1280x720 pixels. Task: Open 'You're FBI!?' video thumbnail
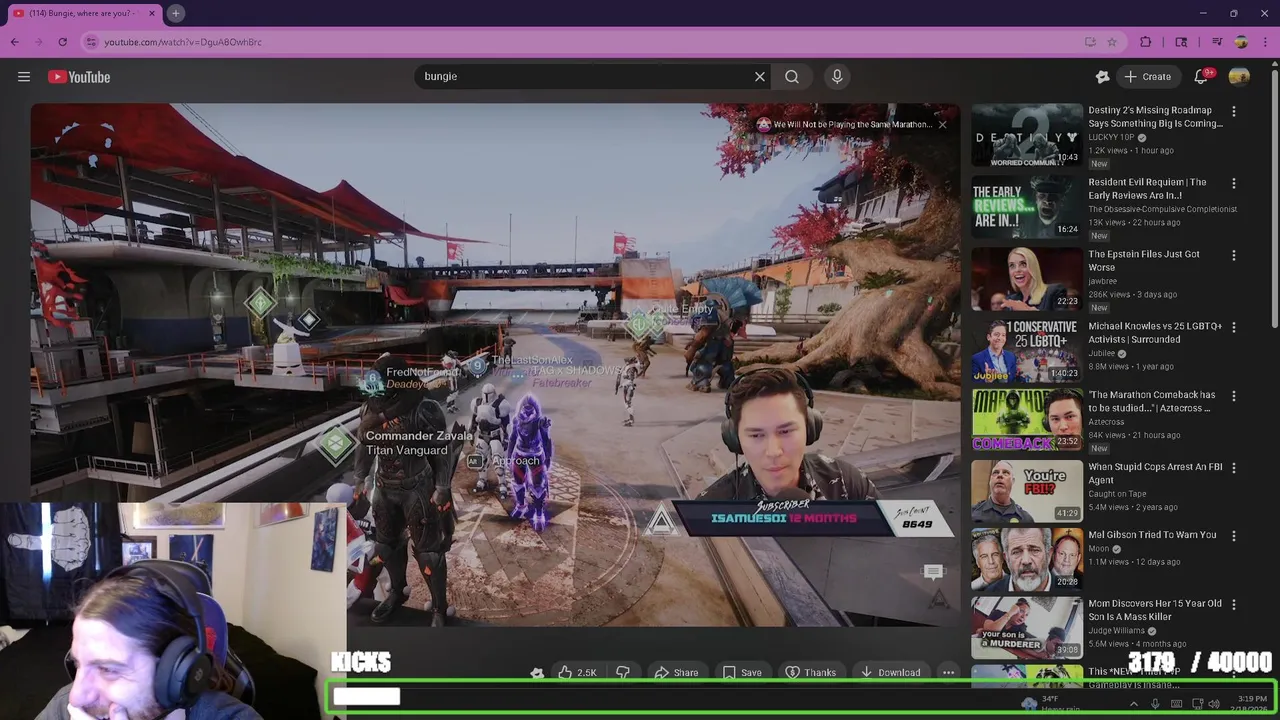(1027, 491)
